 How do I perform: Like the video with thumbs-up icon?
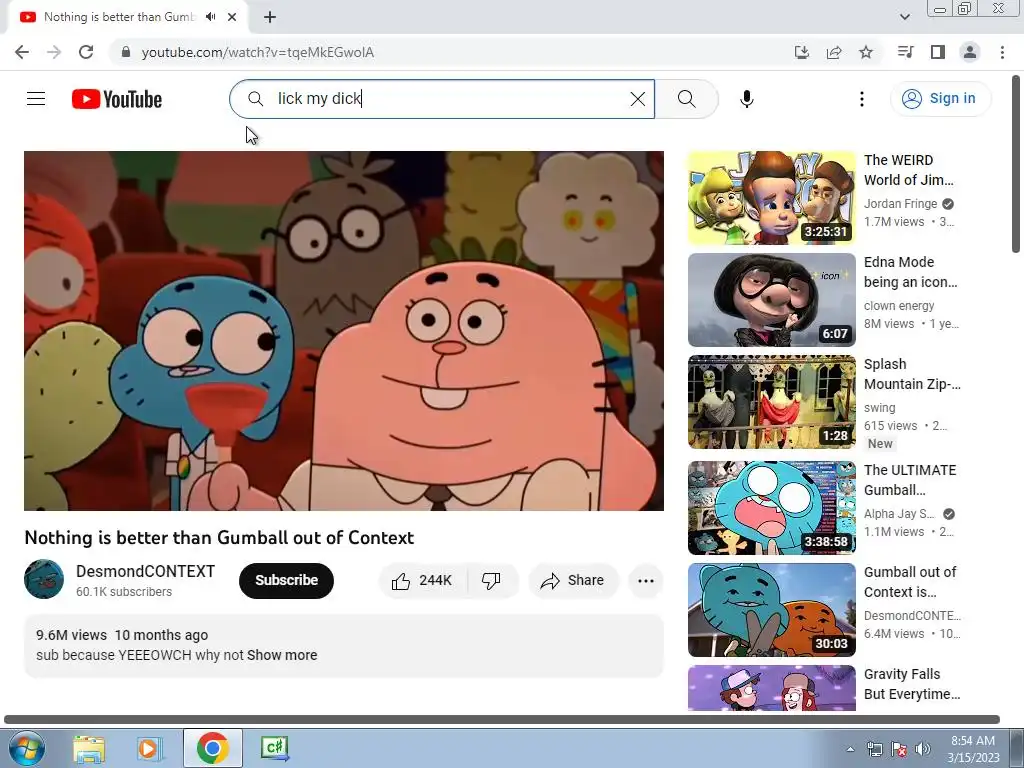coord(422,581)
